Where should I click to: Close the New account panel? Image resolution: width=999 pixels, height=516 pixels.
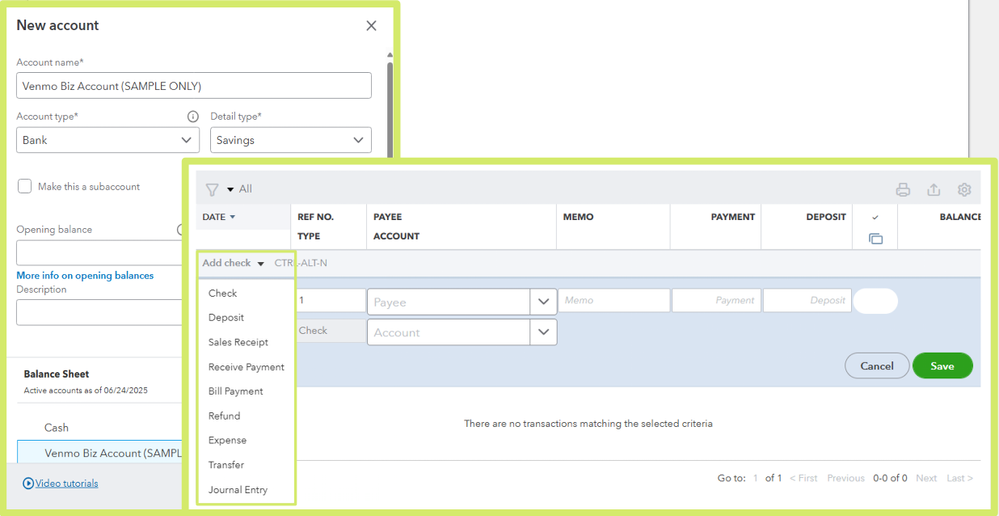[371, 26]
